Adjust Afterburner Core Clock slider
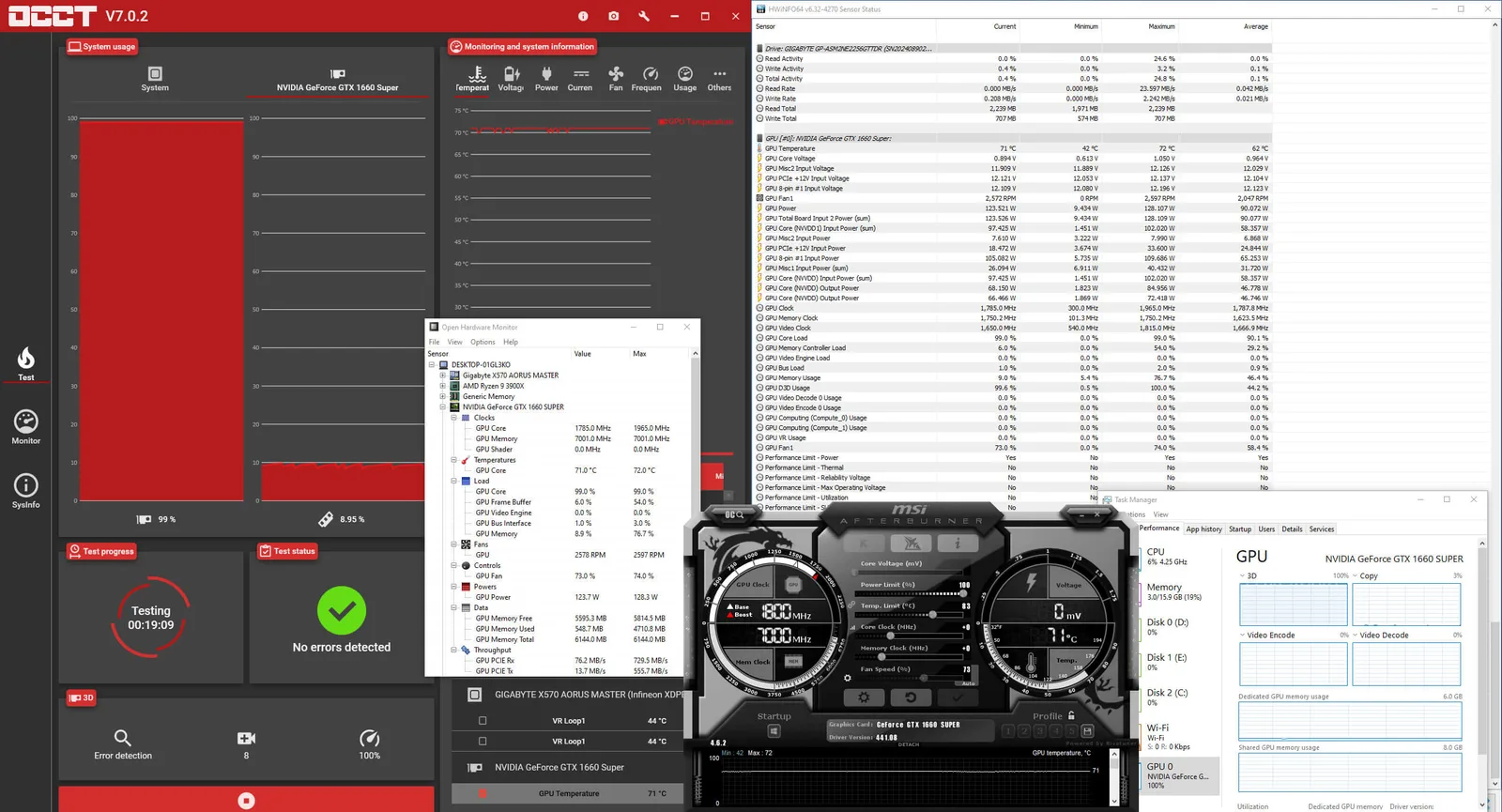1502x812 pixels. (911, 636)
